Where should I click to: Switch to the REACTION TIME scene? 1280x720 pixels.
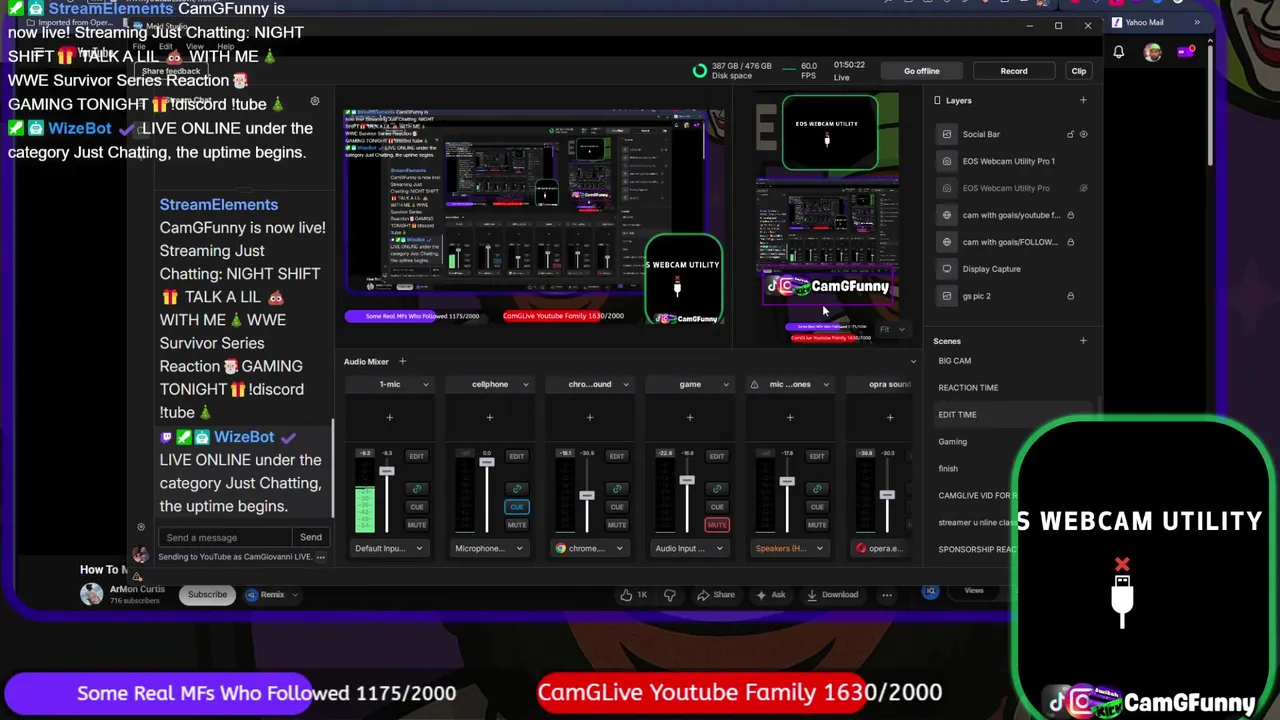point(968,388)
